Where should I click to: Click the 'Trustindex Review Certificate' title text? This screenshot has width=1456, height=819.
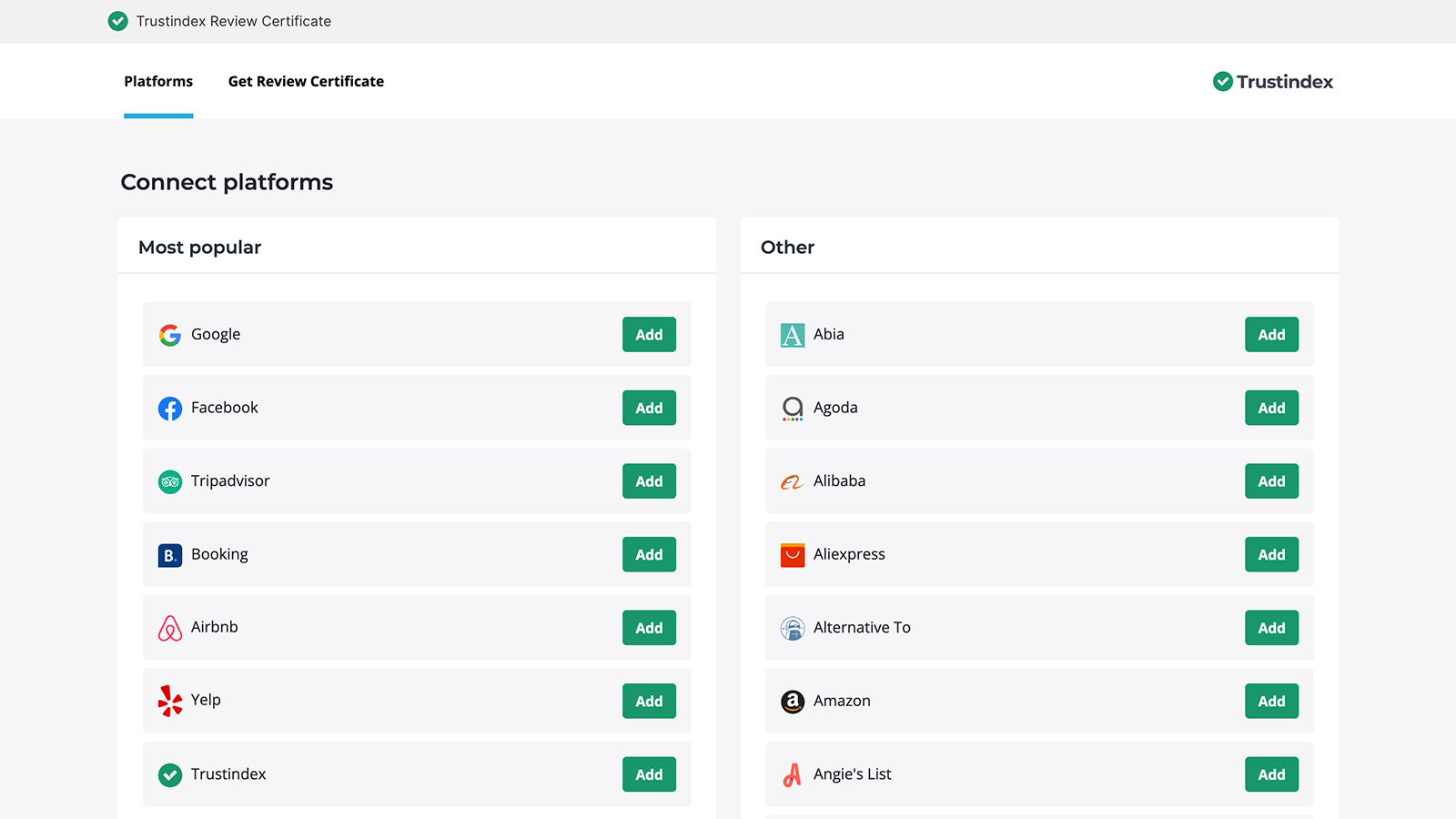tap(234, 21)
